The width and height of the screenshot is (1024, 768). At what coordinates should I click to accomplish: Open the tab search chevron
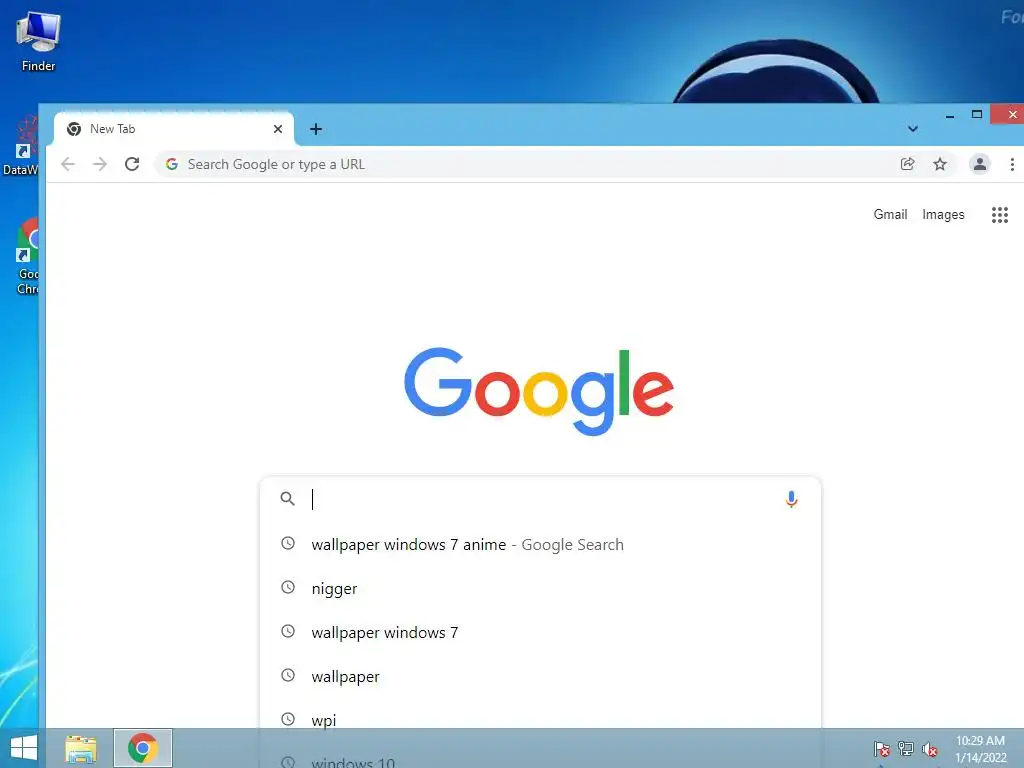[912, 129]
